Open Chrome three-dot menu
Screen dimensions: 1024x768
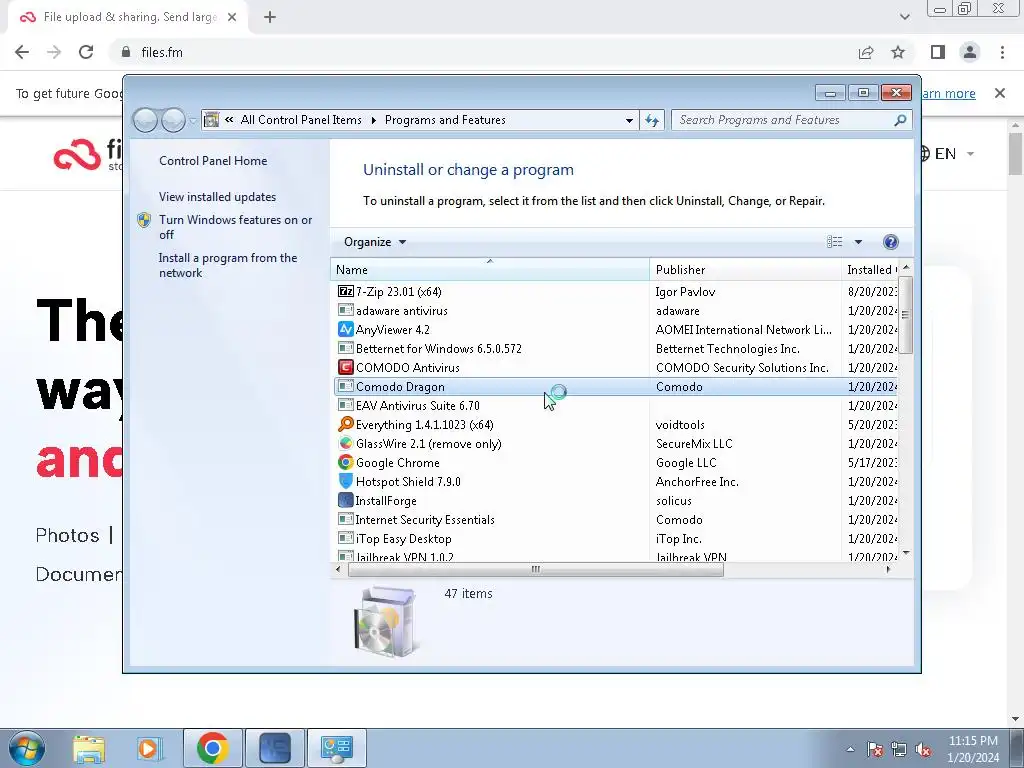(x=1002, y=52)
